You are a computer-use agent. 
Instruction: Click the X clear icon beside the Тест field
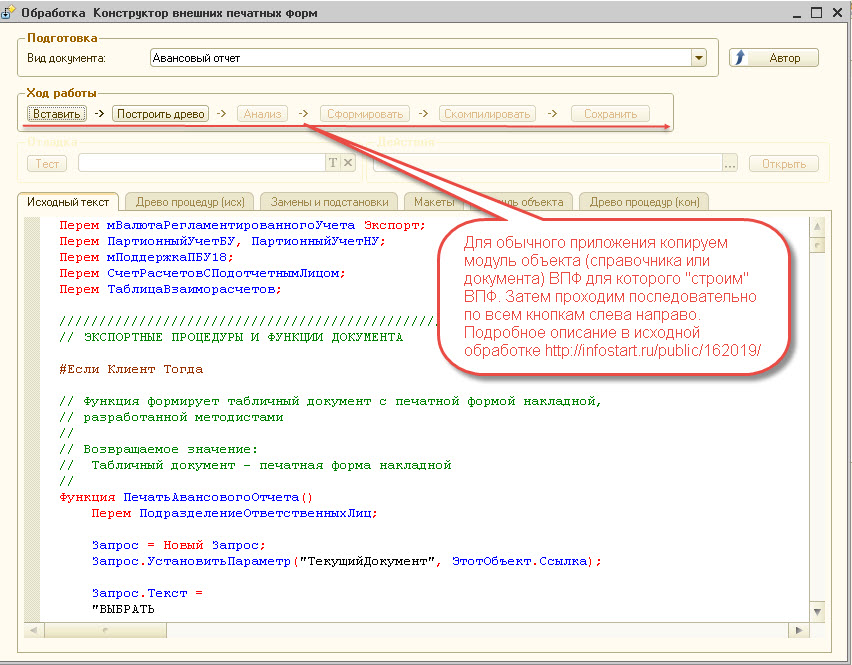click(348, 163)
